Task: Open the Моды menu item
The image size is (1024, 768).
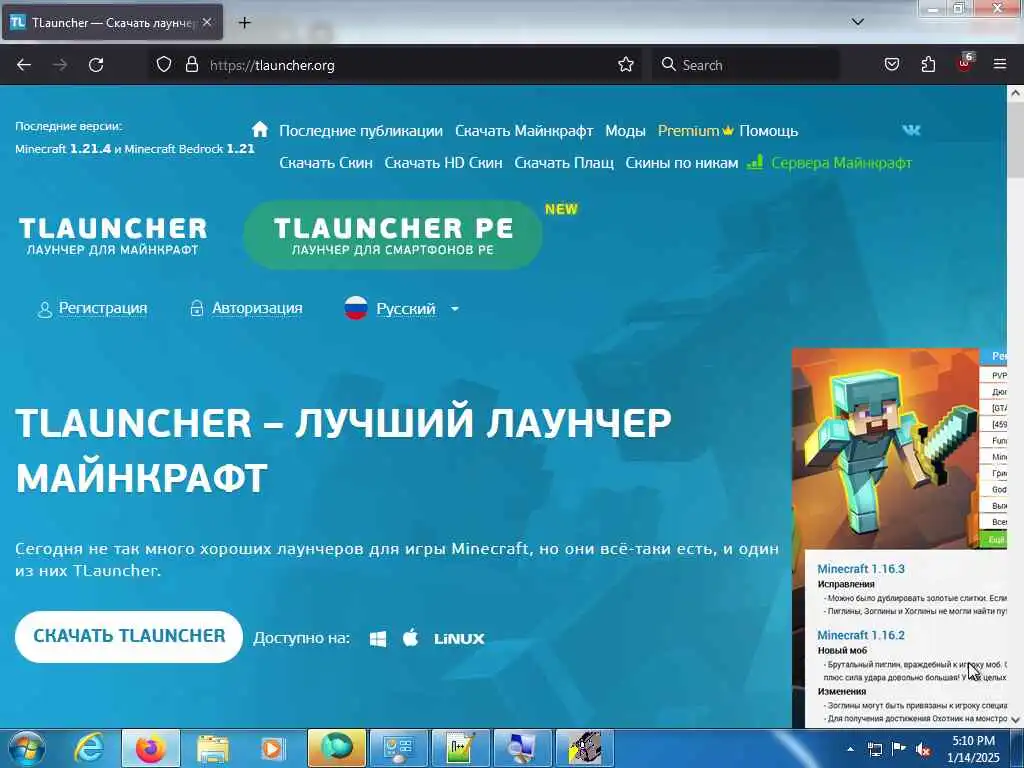Action: point(625,131)
